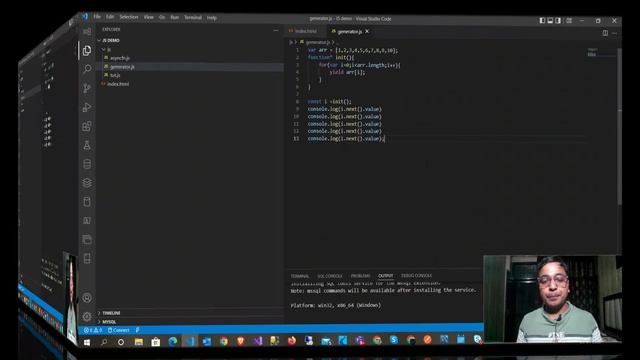
Task: Open File Explorer from taskbar
Action: [139, 342]
